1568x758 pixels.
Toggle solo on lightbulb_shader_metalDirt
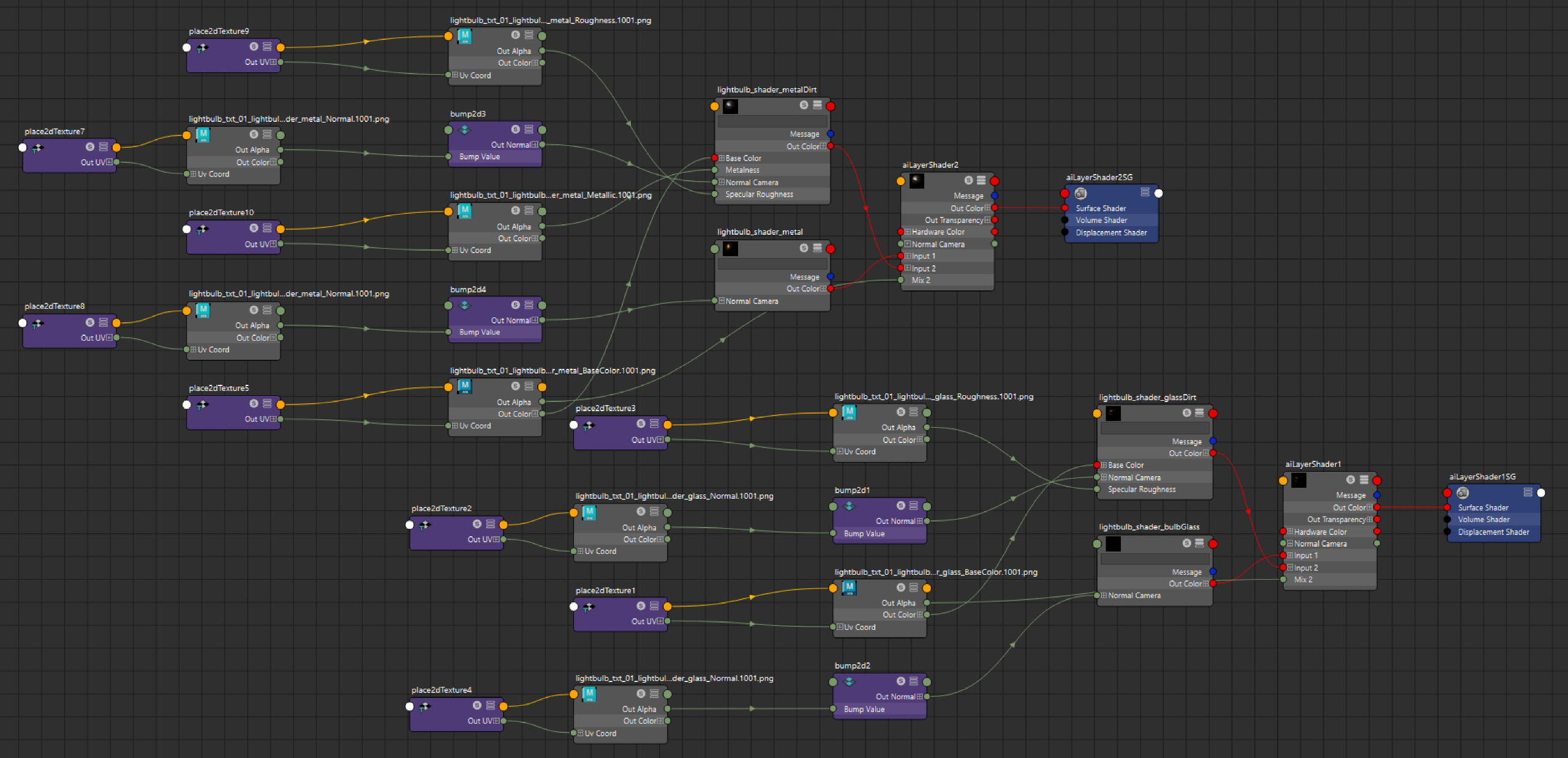point(804,105)
